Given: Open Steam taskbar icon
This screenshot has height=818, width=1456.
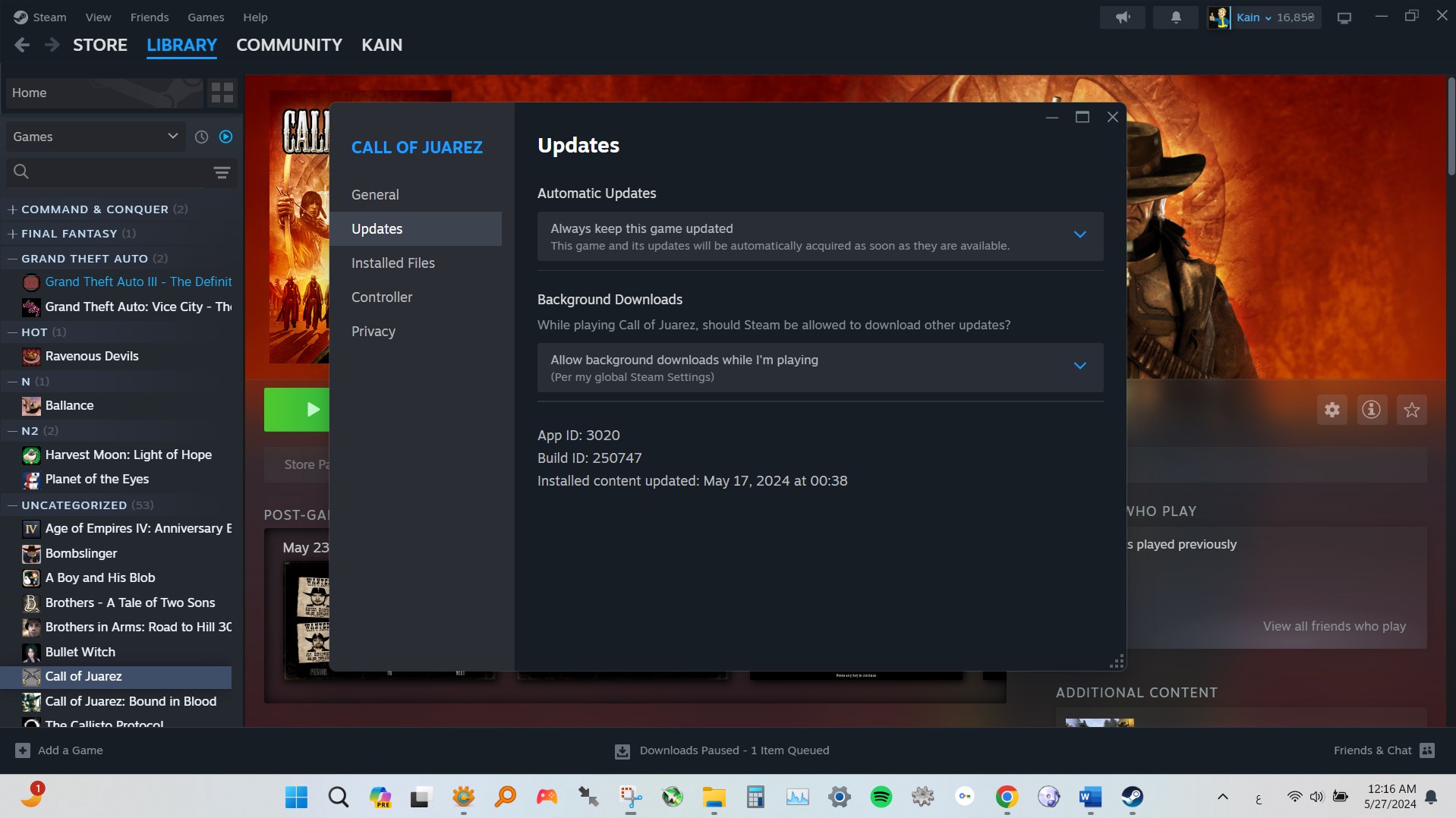Looking at the screenshot, I should [1133, 797].
